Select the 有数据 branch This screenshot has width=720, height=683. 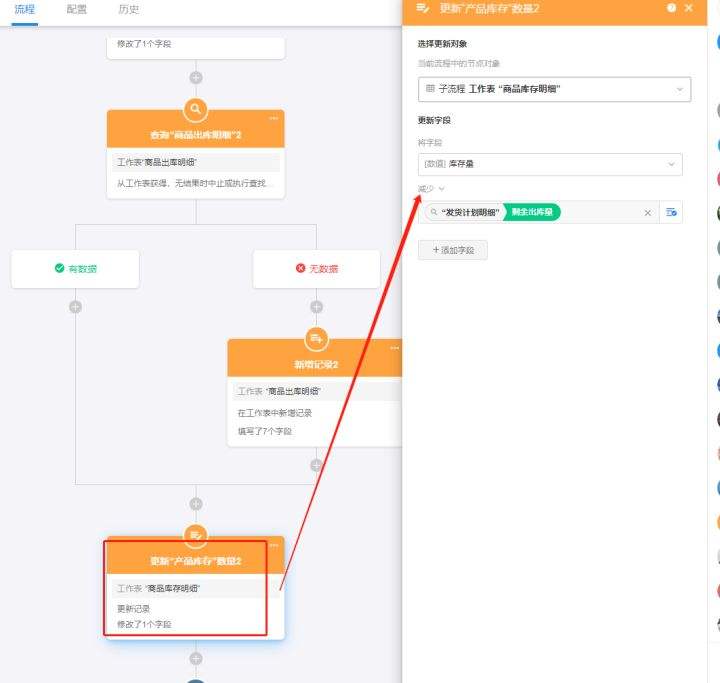(75, 269)
